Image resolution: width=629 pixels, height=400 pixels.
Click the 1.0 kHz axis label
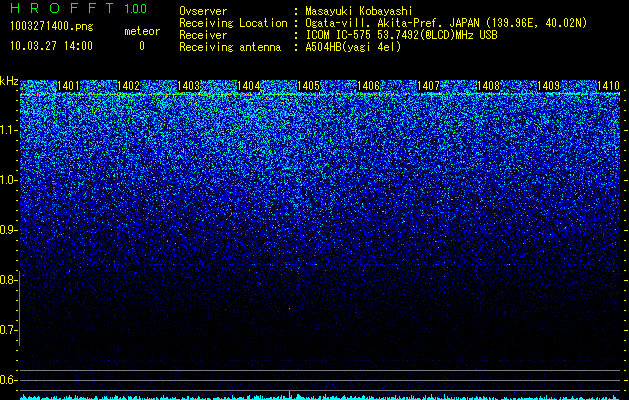pos(9,180)
